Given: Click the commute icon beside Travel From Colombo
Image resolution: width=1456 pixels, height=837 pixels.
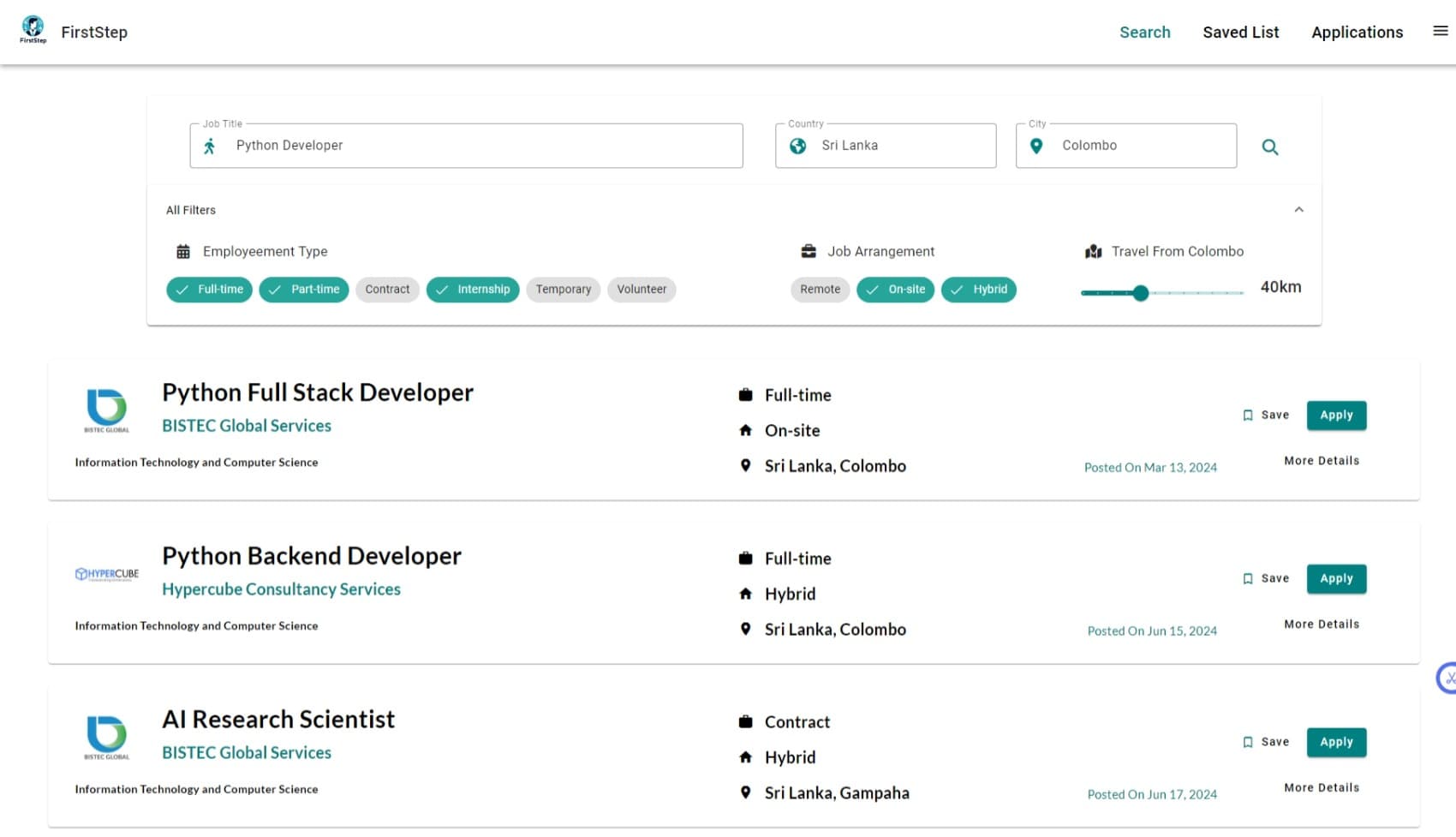Looking at the screenshot, I should [1092, 251].
